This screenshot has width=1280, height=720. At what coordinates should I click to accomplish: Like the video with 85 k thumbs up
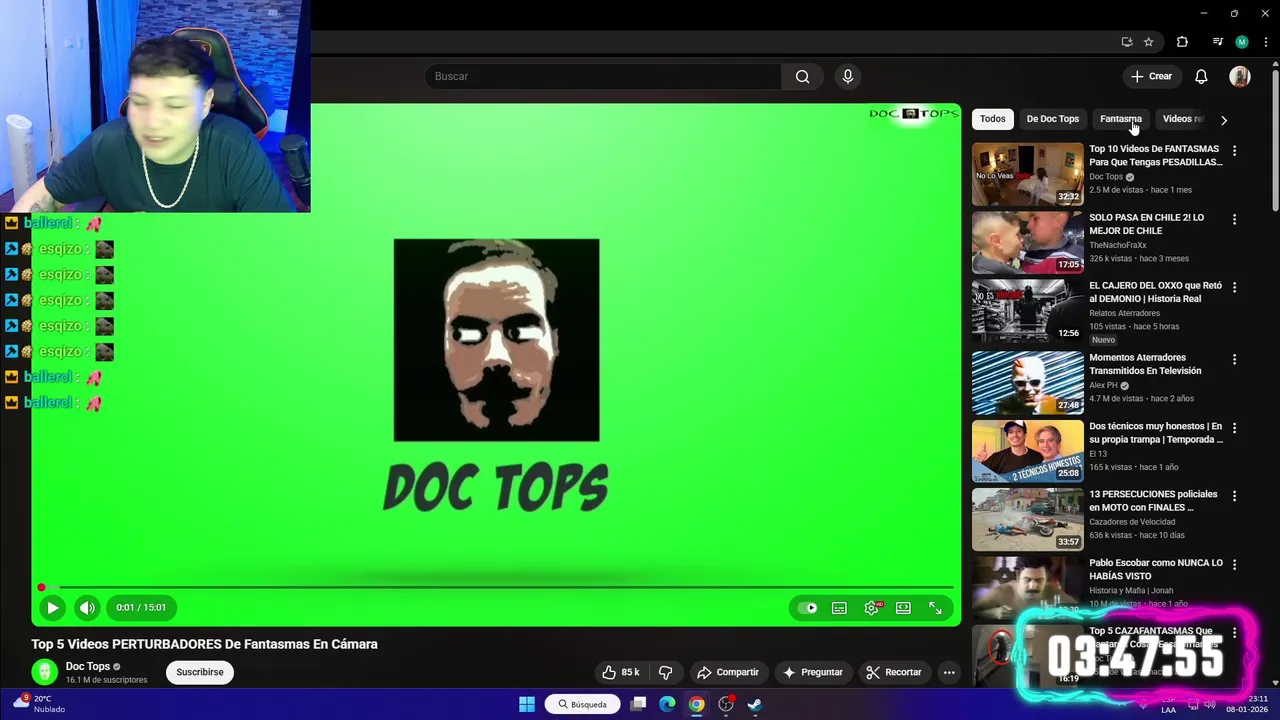pyautogui.click(x=621, y=672)
